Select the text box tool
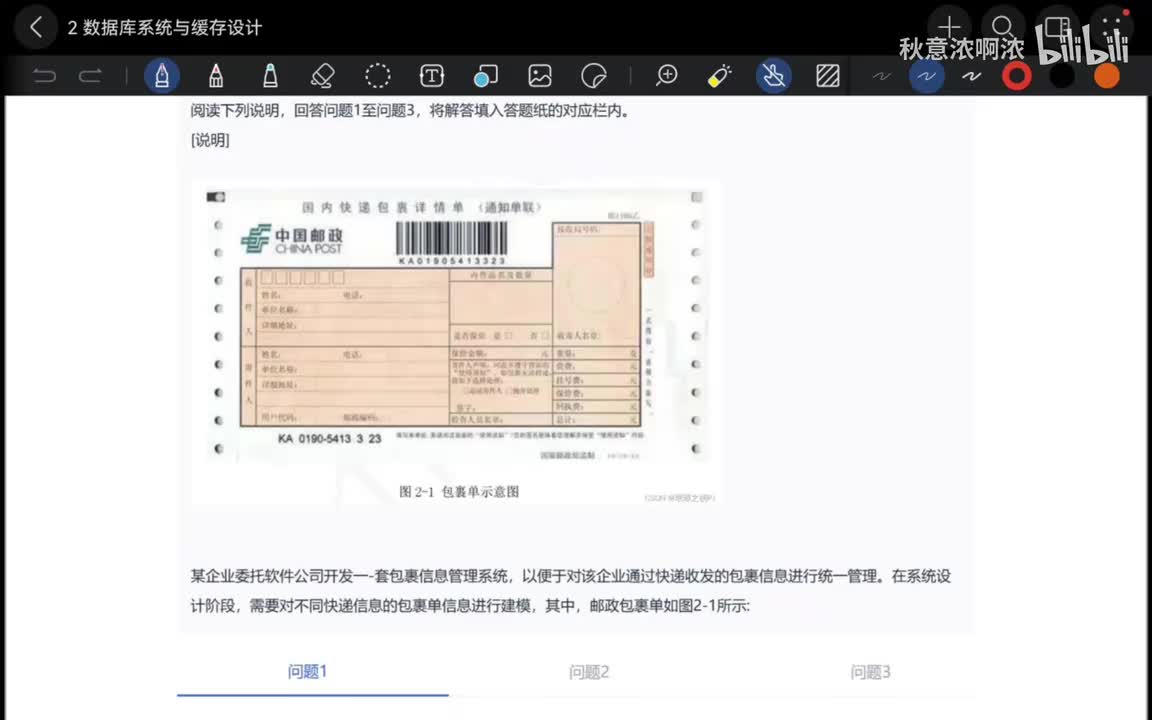This screenshot has height=720, width=1152. 431,76
